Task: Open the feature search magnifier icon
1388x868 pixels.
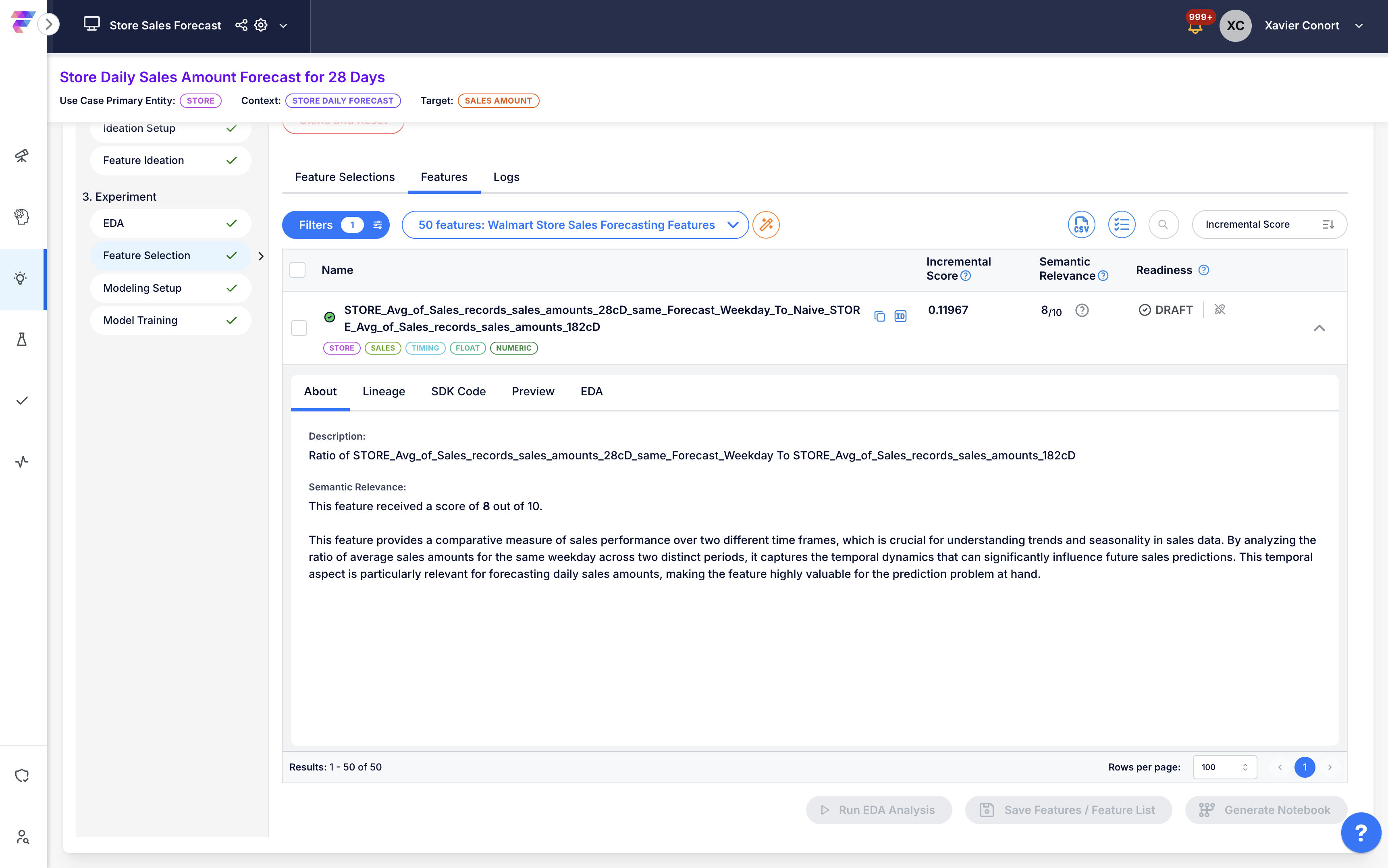Action: (1163, 224)
